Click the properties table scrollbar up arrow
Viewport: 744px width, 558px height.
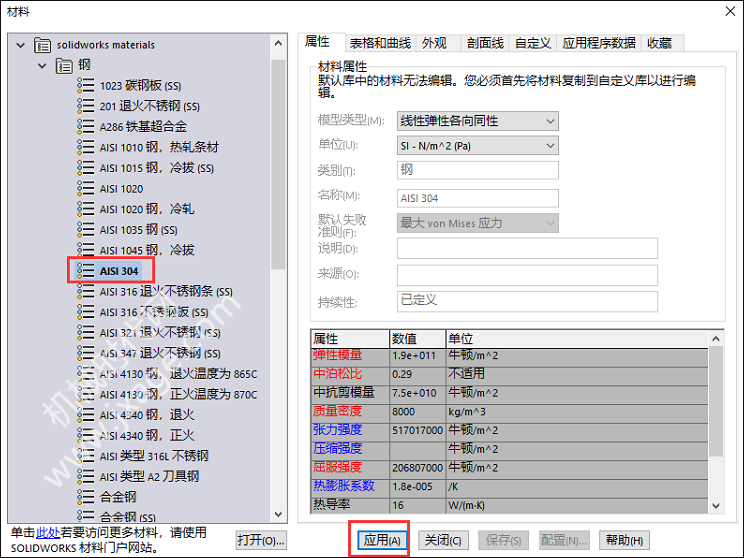coord(716,339)
